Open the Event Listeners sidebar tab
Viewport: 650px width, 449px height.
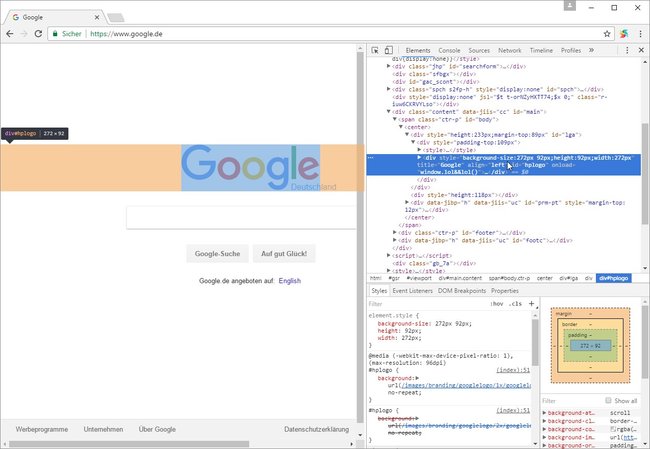click(412, 291)
